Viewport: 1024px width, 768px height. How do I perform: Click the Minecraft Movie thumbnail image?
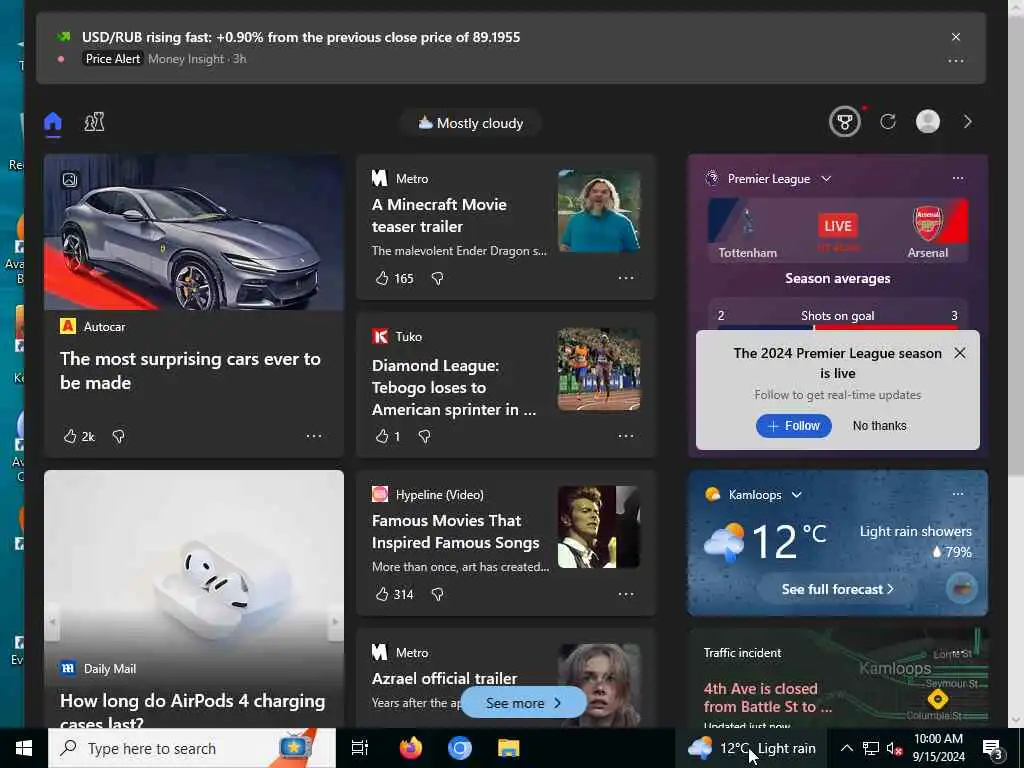coord(599,211)
